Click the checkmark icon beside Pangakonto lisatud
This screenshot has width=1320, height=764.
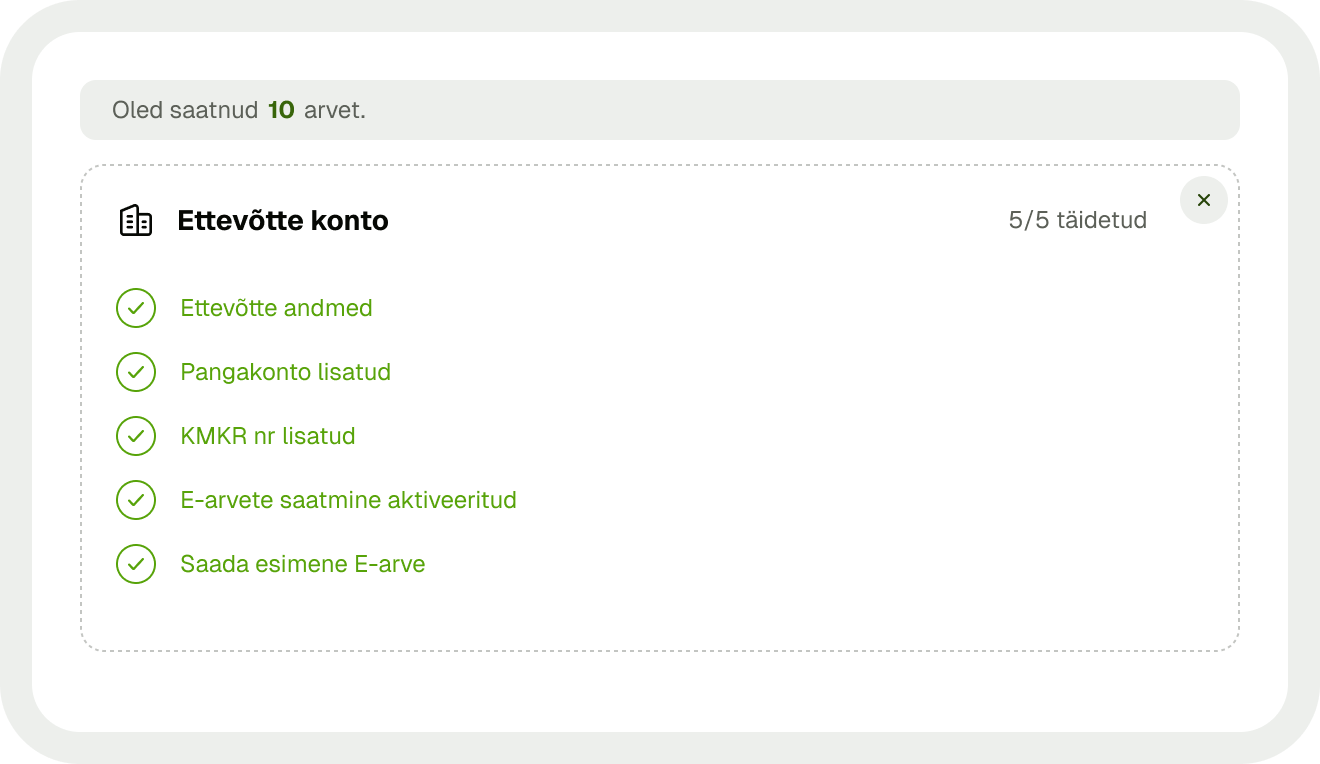(x=136, y=372)
